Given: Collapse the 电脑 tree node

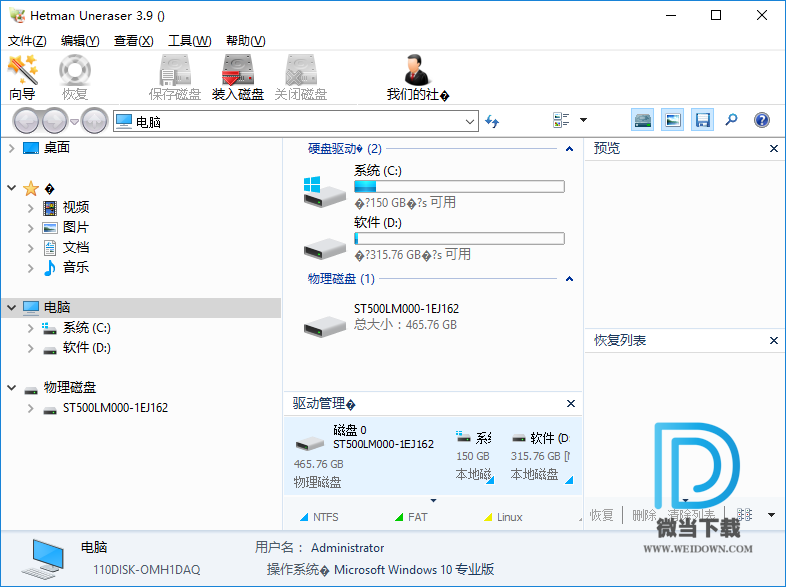Looking at the screenshot, I should click(12, 307).
